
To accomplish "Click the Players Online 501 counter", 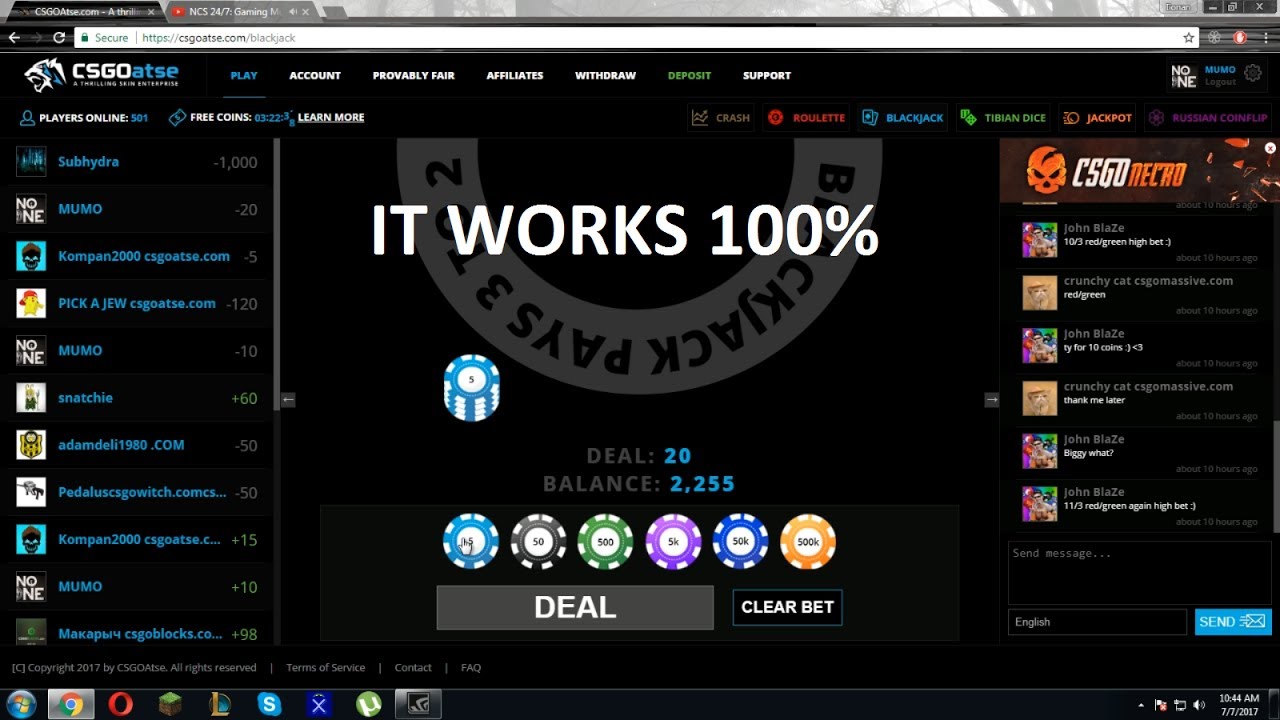I will point(84,118).
